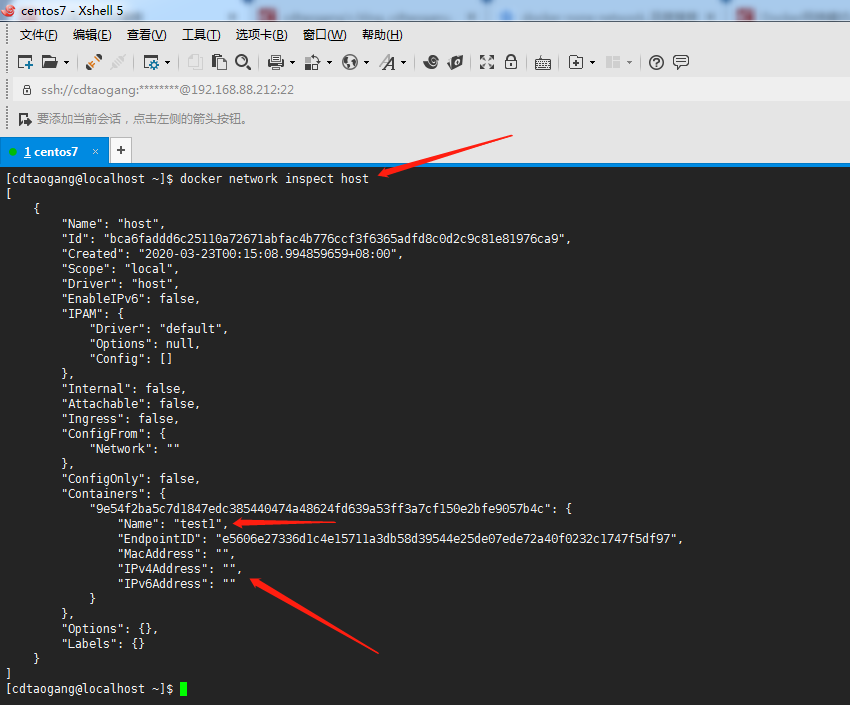Image resolution: width=850 pixels, height=705 pixels.
Task: Open the 窗口(W) menu
Action: coord(324,35)
